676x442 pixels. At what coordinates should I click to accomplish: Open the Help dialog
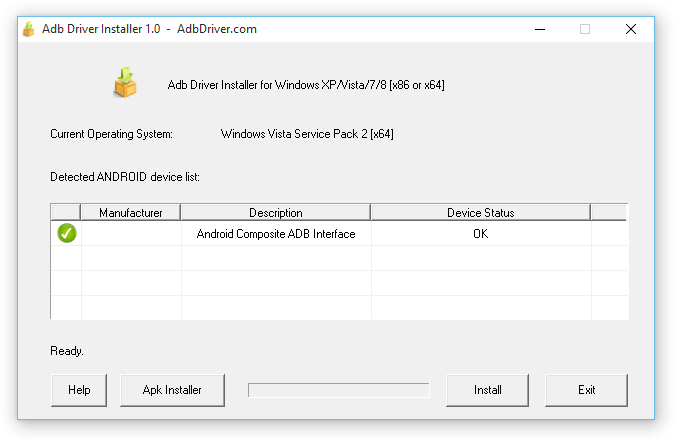[79, 390]
